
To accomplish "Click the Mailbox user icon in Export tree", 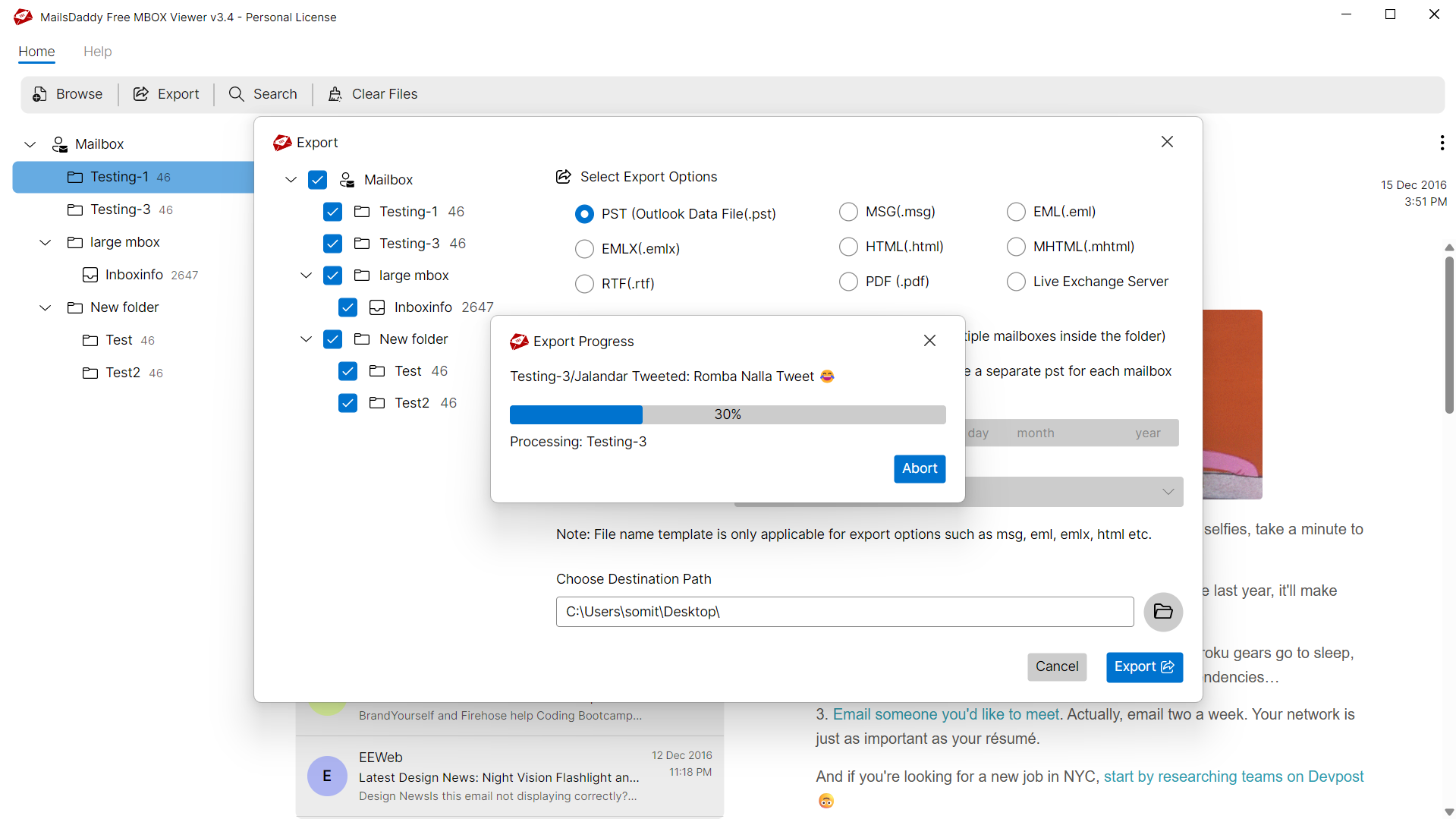I will pos(347,180).
